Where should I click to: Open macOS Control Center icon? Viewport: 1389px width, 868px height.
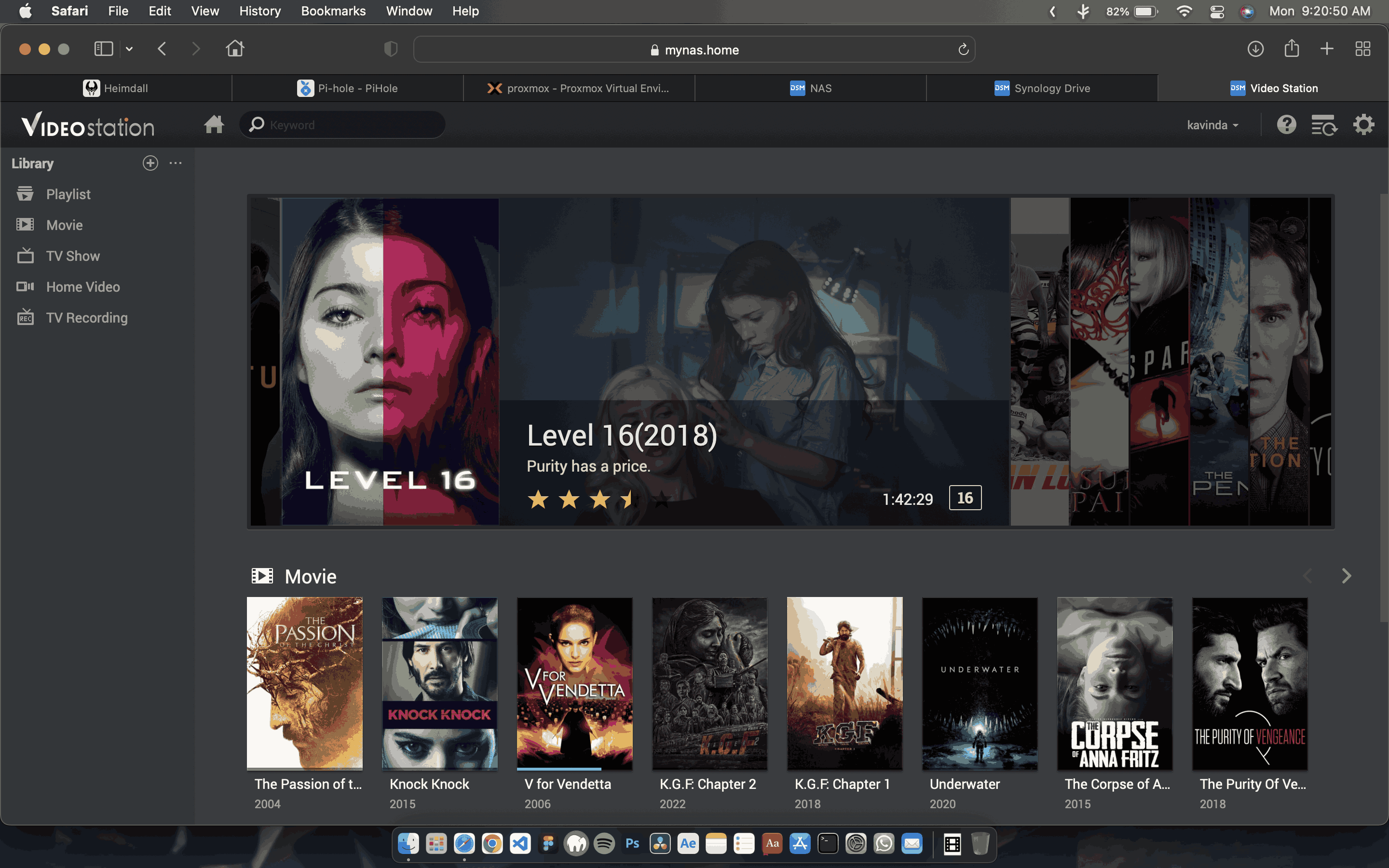pyautogui.click(x=1217, y=12)
